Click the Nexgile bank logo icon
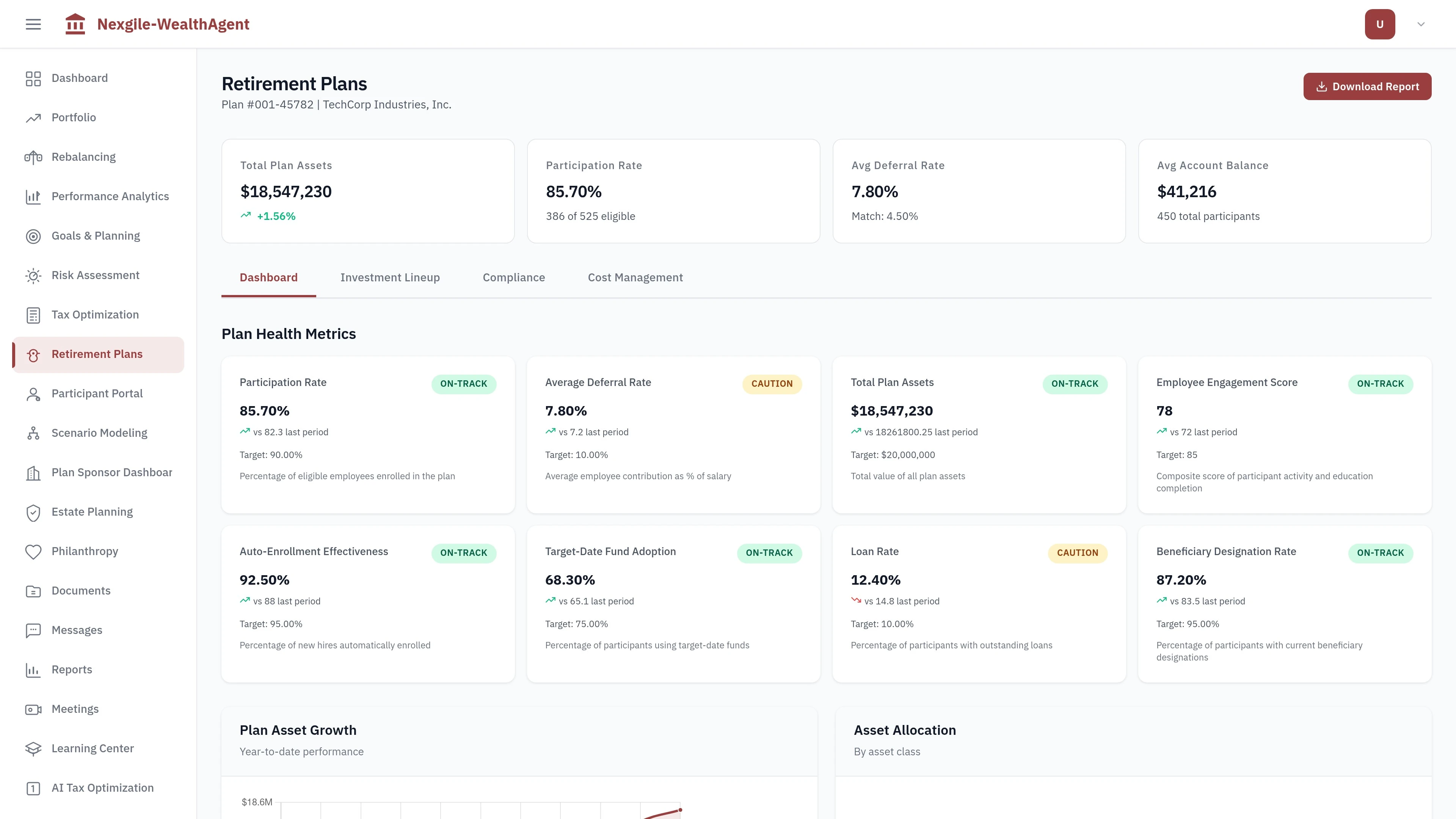The width and height of the screenshot is (1456, 819). tap(75, 24)
